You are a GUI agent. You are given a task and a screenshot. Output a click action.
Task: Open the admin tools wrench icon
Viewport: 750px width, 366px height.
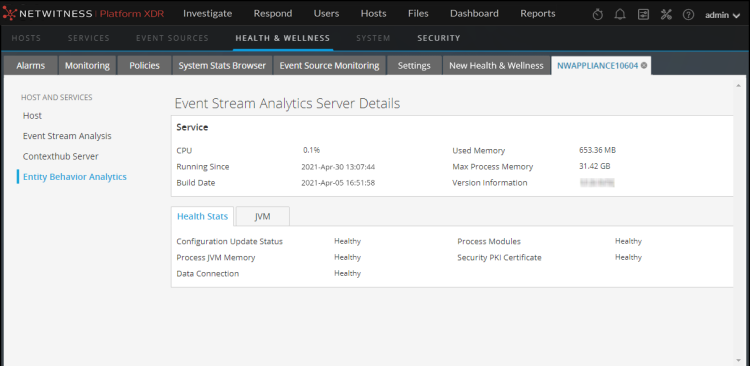[666, 14]
